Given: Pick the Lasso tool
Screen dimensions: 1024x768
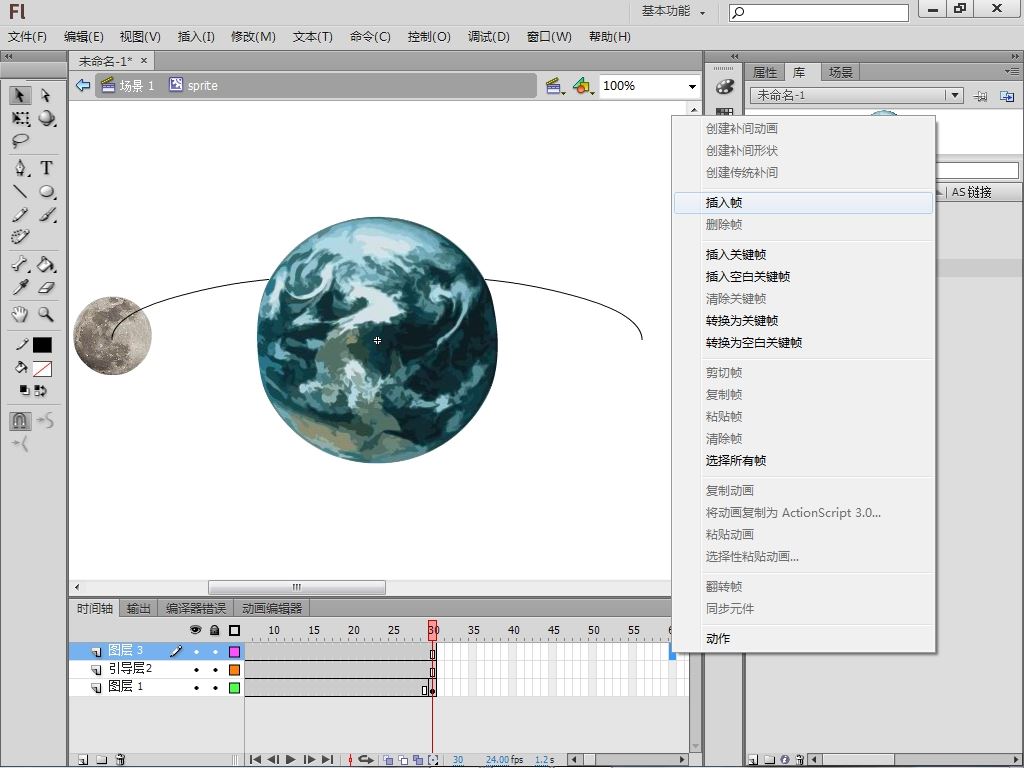Looking at the screenshot, I should (x=20, y=140).
